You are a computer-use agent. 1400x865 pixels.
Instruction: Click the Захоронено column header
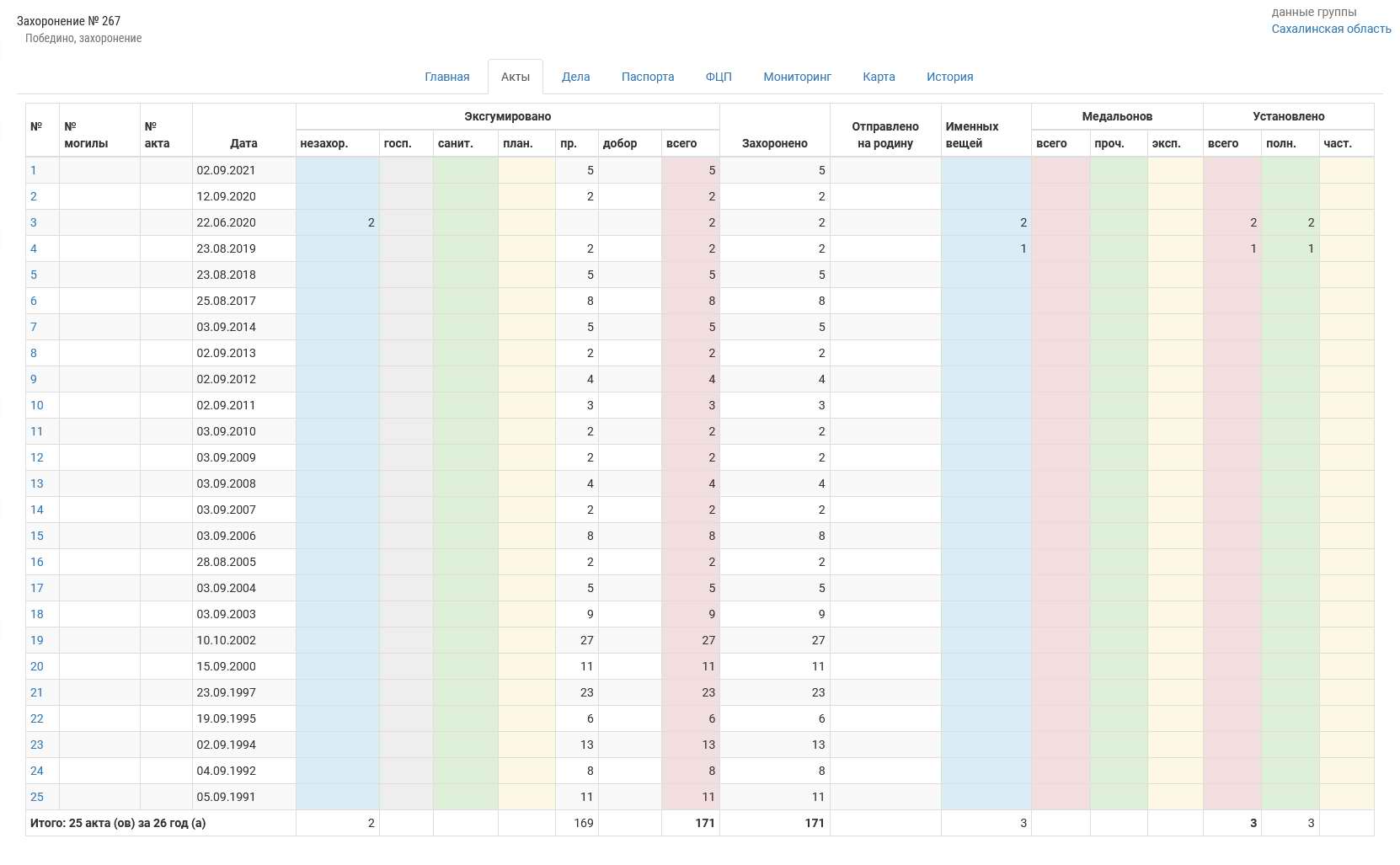pos(774,143)
